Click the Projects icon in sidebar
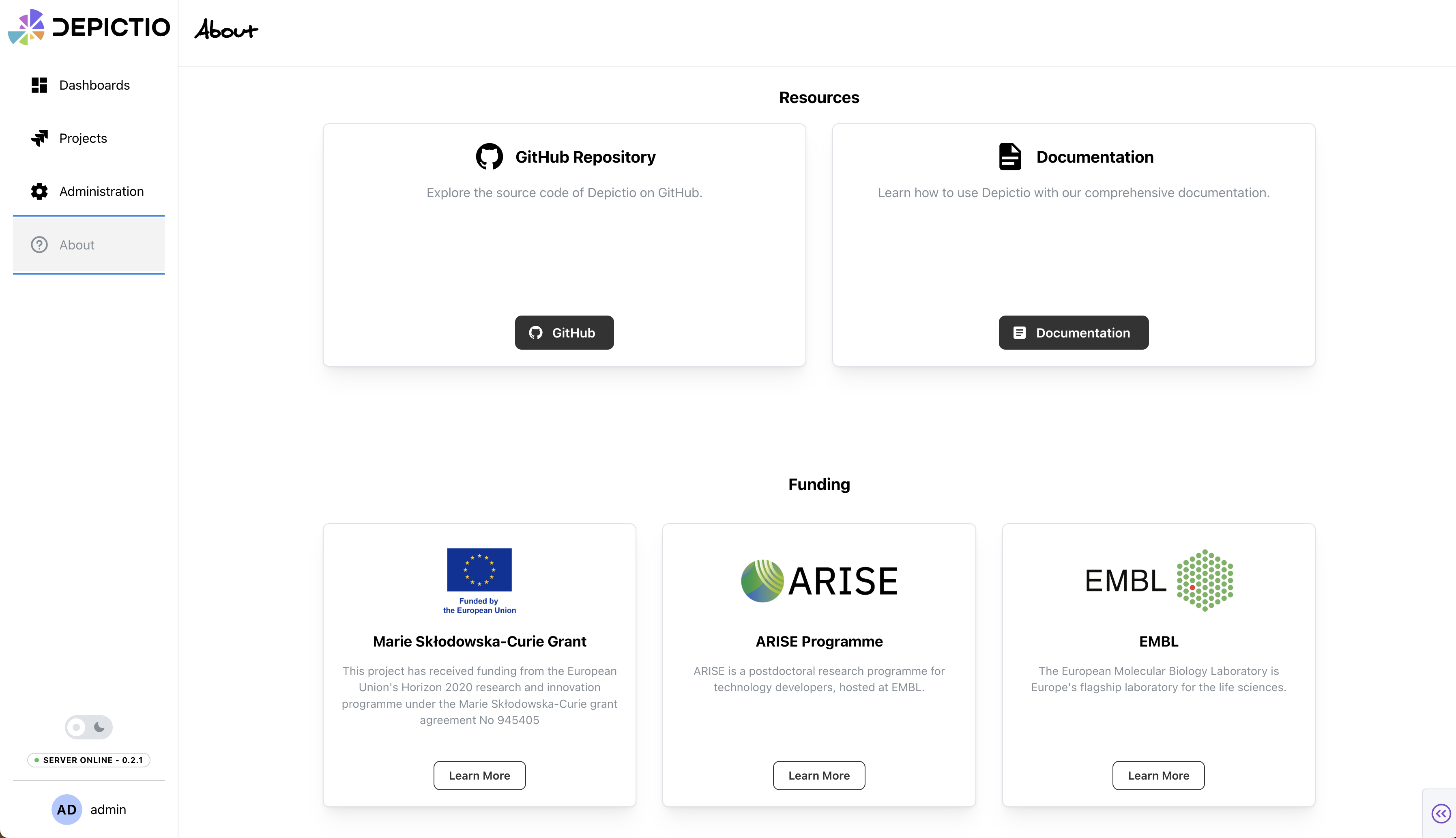 (39, 138)
